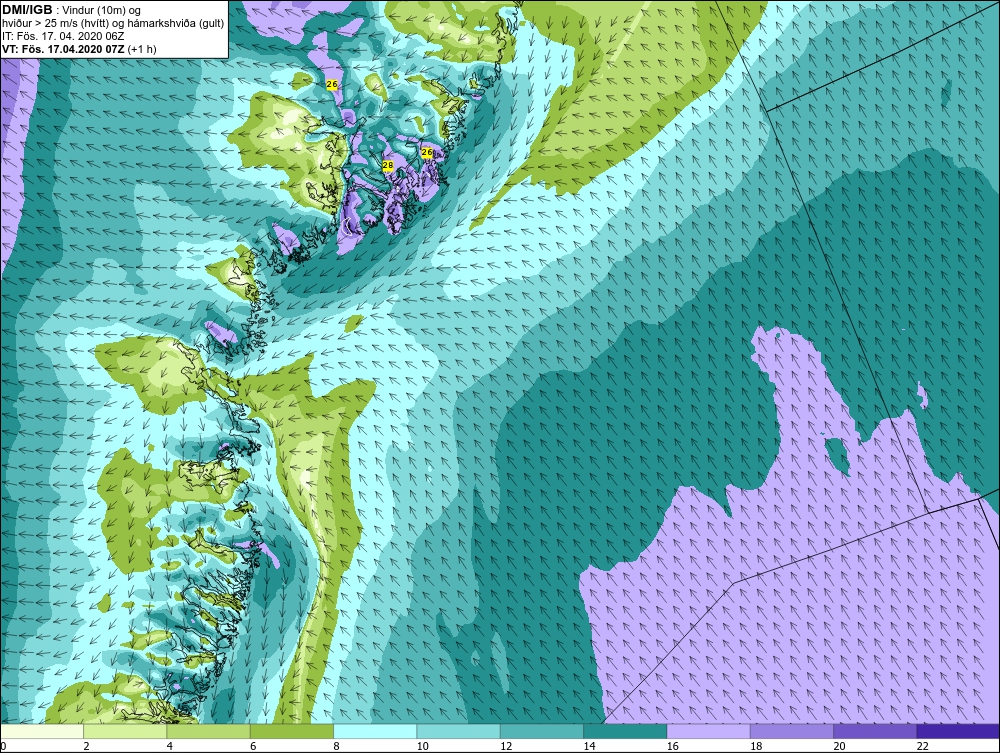The width and height of the screenshot is (1000, 753).
Task: Click the legend scale label 22
Action: [x=922, y=746]
